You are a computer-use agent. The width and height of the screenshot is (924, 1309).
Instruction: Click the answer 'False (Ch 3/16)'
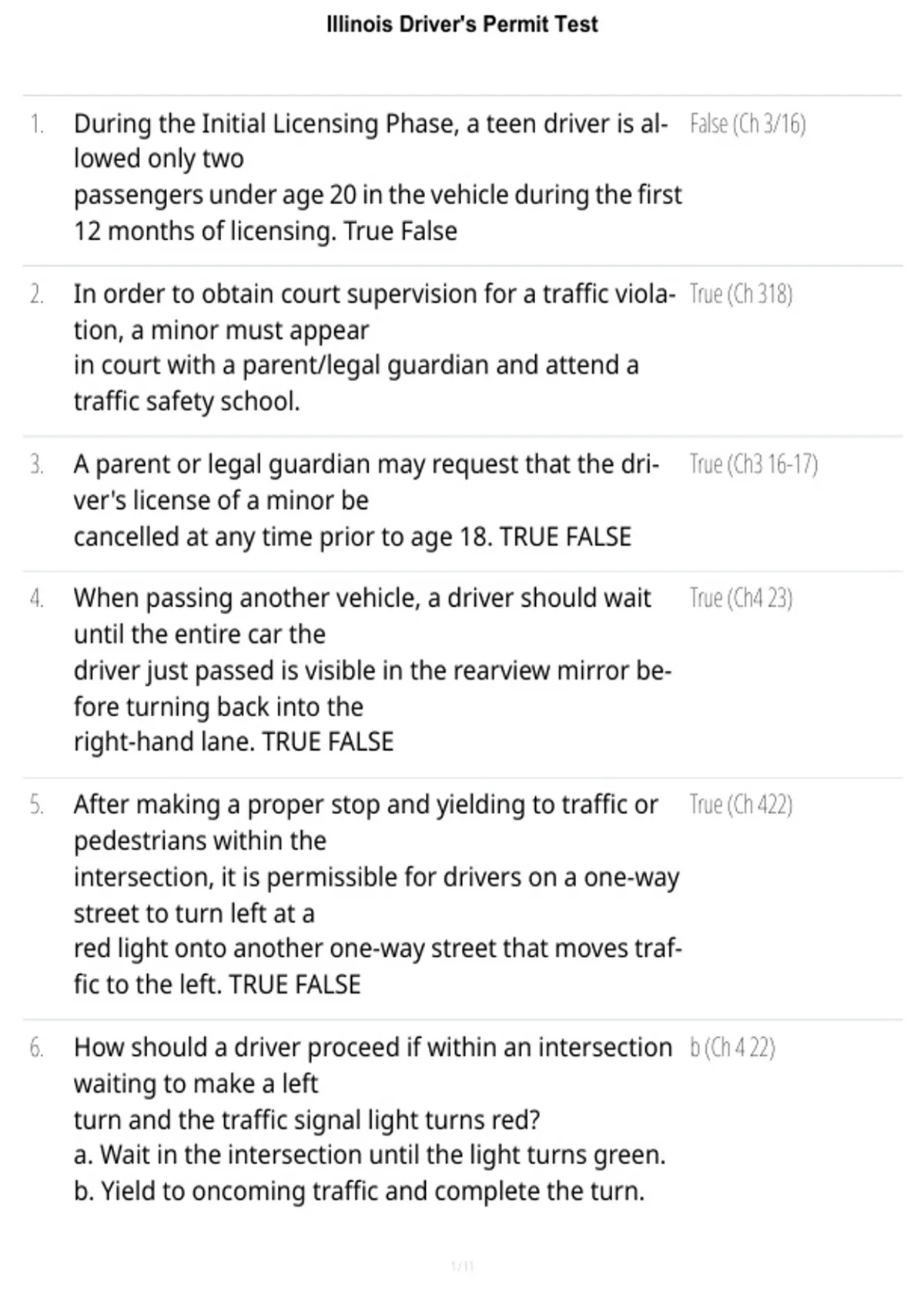pos(748,124)
